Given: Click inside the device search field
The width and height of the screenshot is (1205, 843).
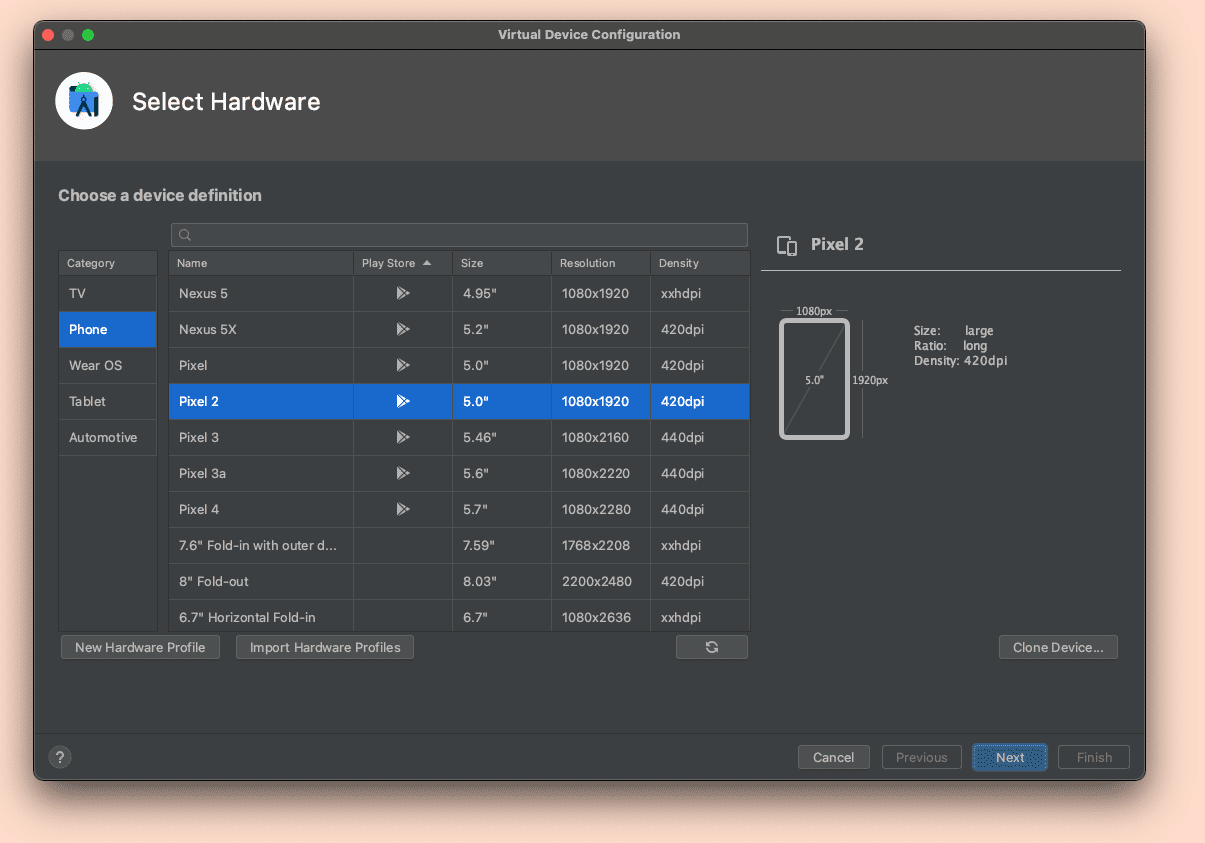Looking at the screenshot, I should coord(460,234).
